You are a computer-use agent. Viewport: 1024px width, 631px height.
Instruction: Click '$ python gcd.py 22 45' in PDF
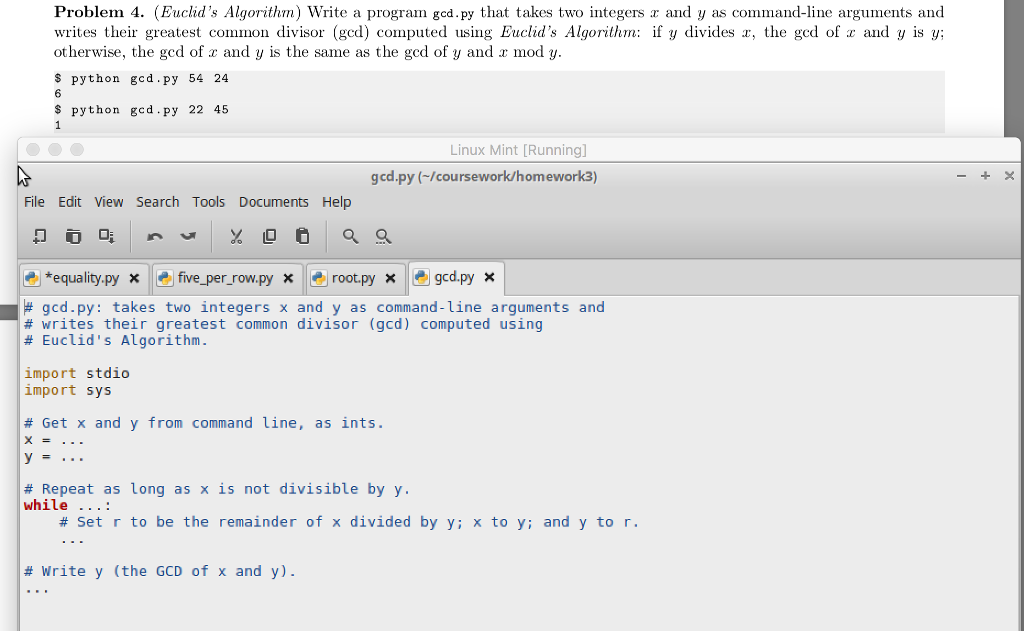click(x=141, y=110)
